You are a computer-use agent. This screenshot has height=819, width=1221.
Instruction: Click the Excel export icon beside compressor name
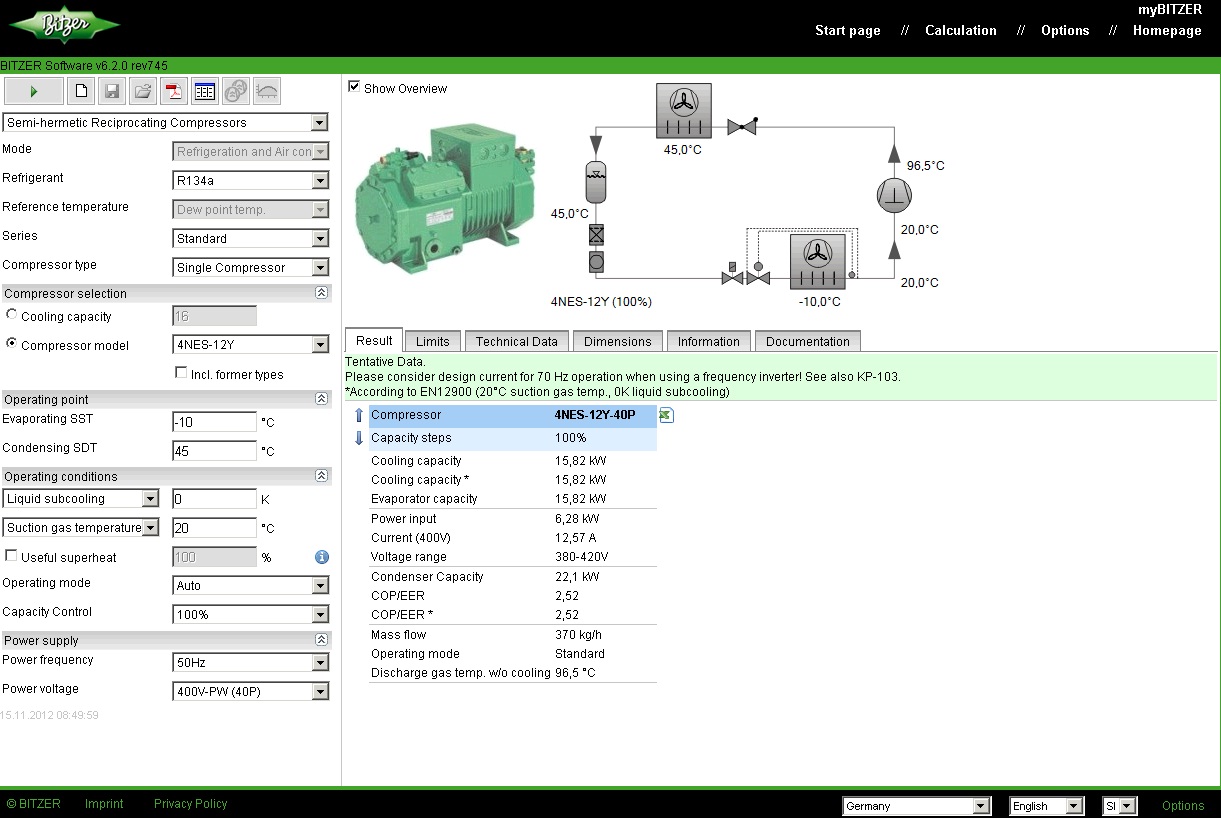[666, 415]
